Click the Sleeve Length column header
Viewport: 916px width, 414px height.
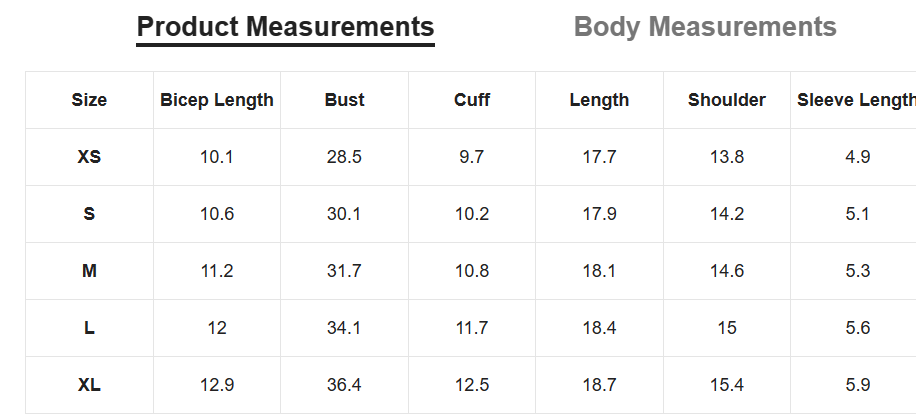[856, 100]
